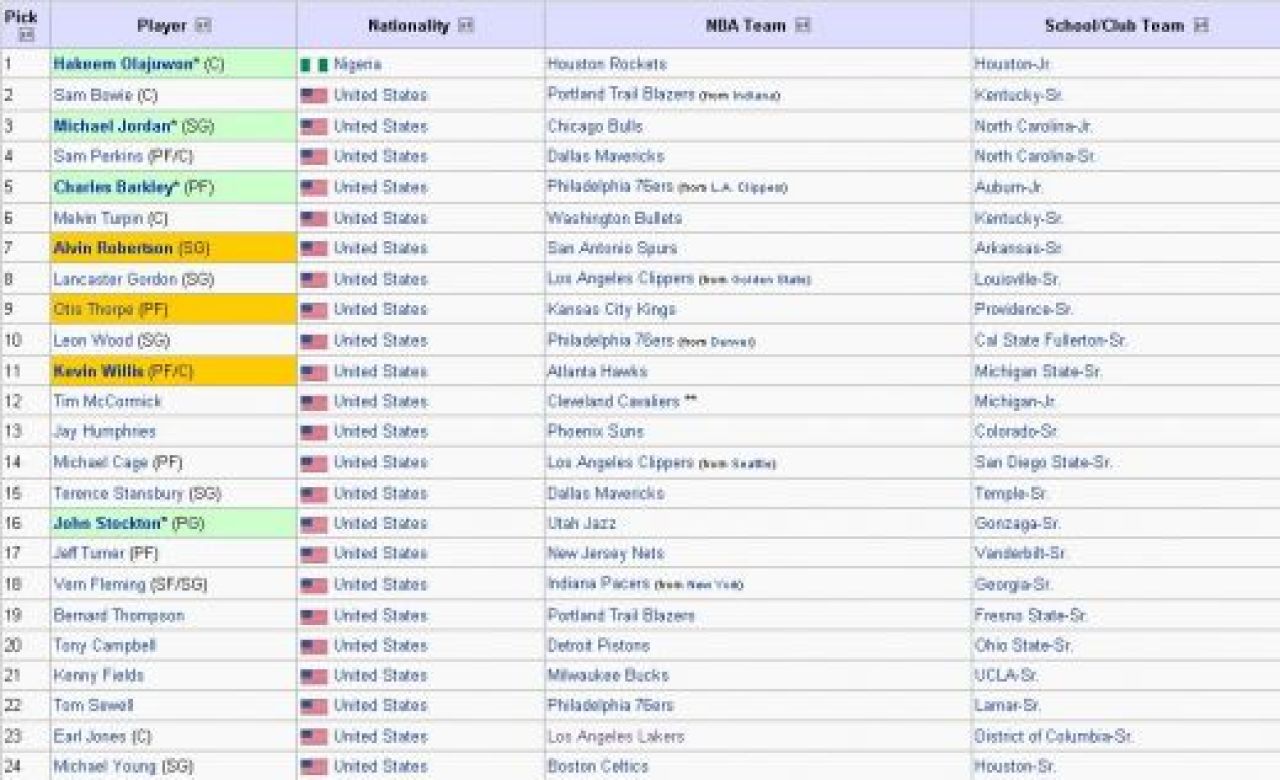The image size is (1280, 780).
Task: Click the US flag in Earl Jones's row
Action: tap(314, 737)
